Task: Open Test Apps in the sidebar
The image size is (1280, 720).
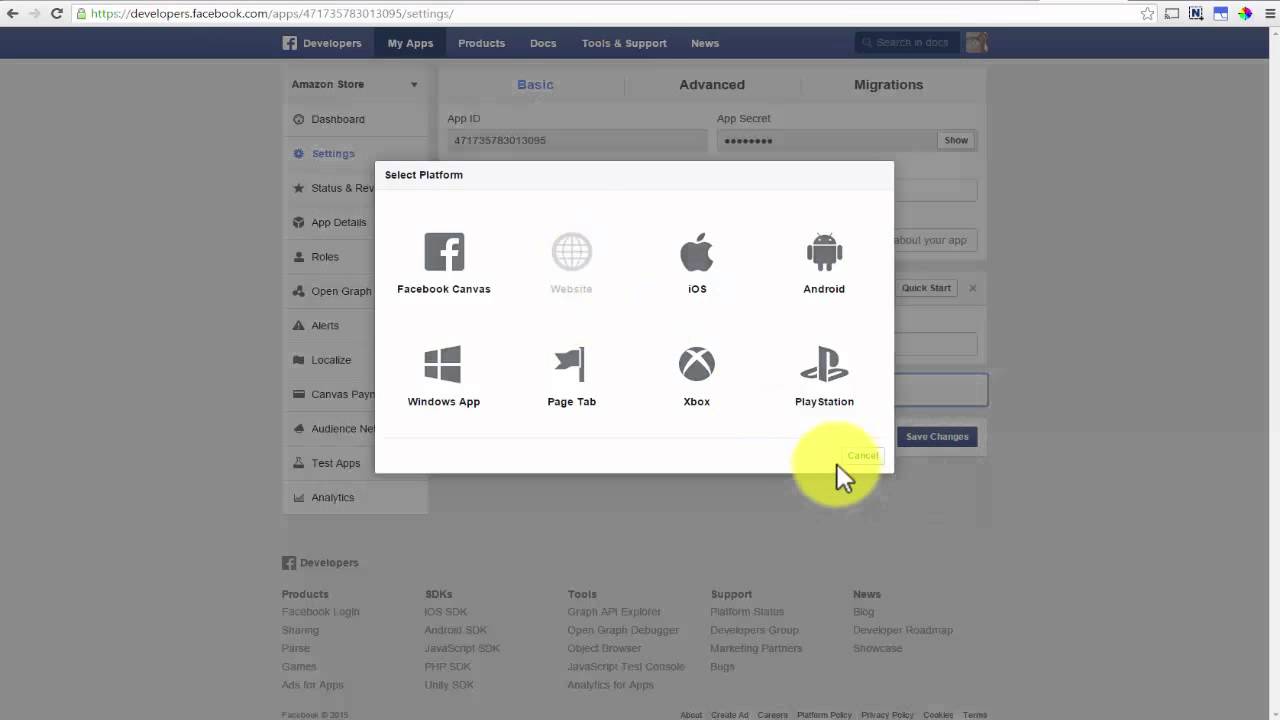Action: 335,463
